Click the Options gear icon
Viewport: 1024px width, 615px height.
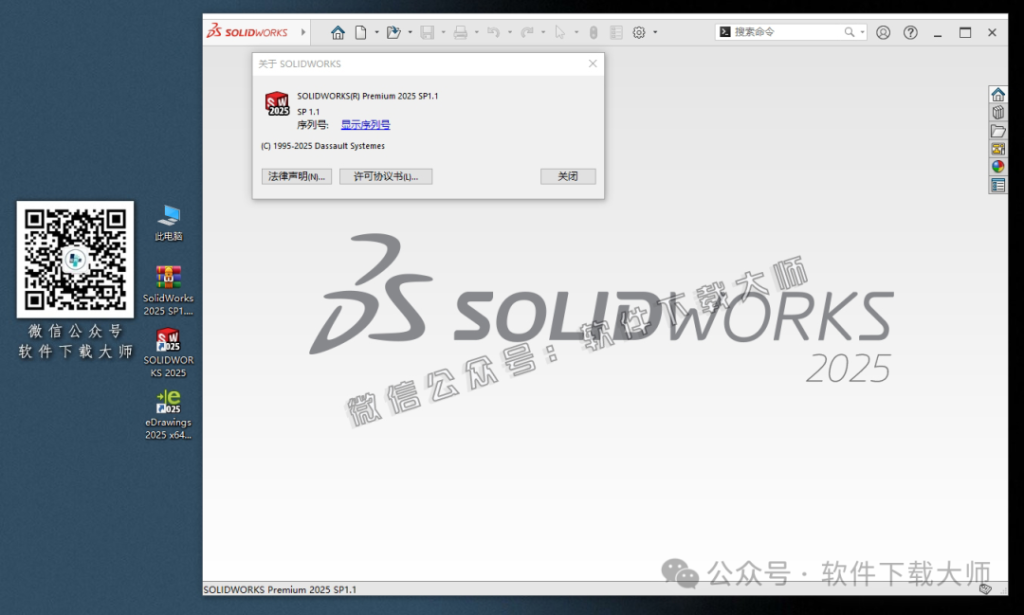pos(638,31)
